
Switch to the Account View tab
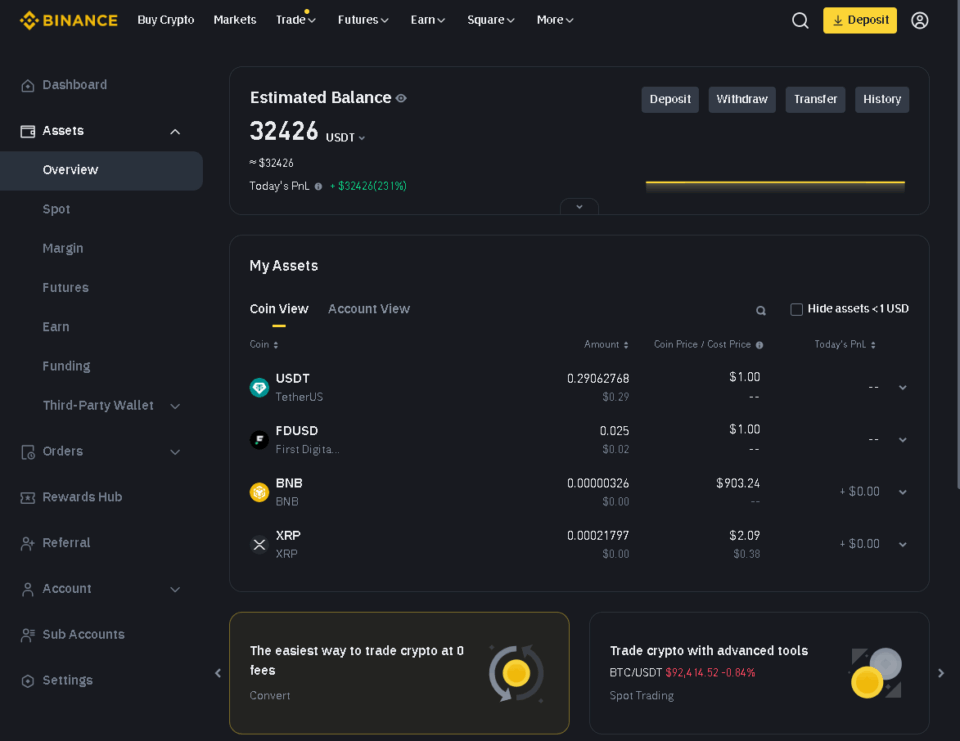tap(368, 309)
